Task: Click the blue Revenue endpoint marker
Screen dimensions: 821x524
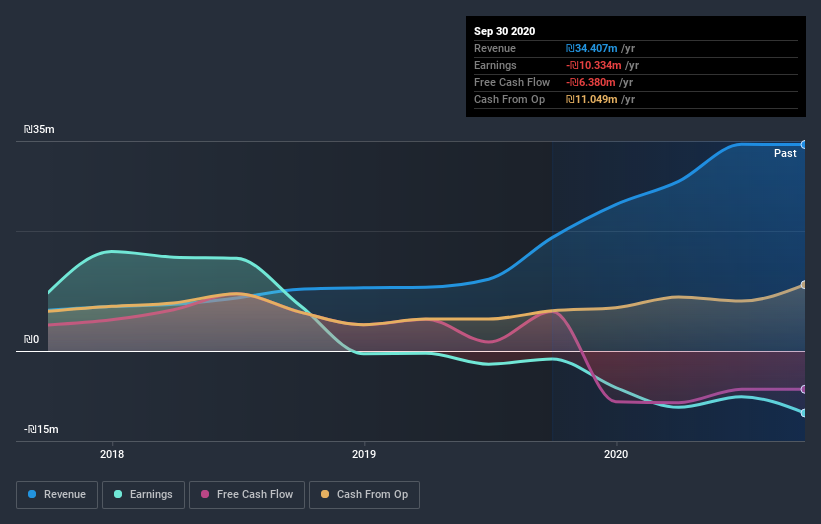Action: click(804, 144)
